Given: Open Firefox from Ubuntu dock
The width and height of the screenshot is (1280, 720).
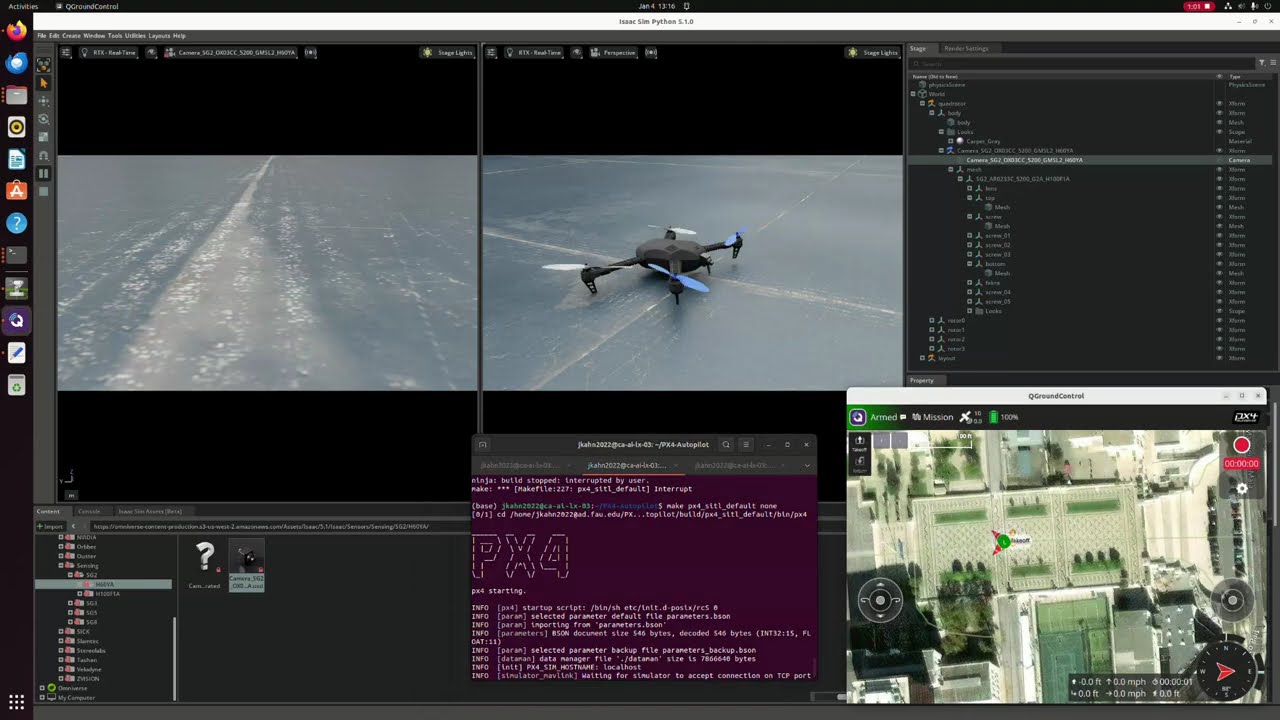Looking at the screenshot, I should 16,31.
